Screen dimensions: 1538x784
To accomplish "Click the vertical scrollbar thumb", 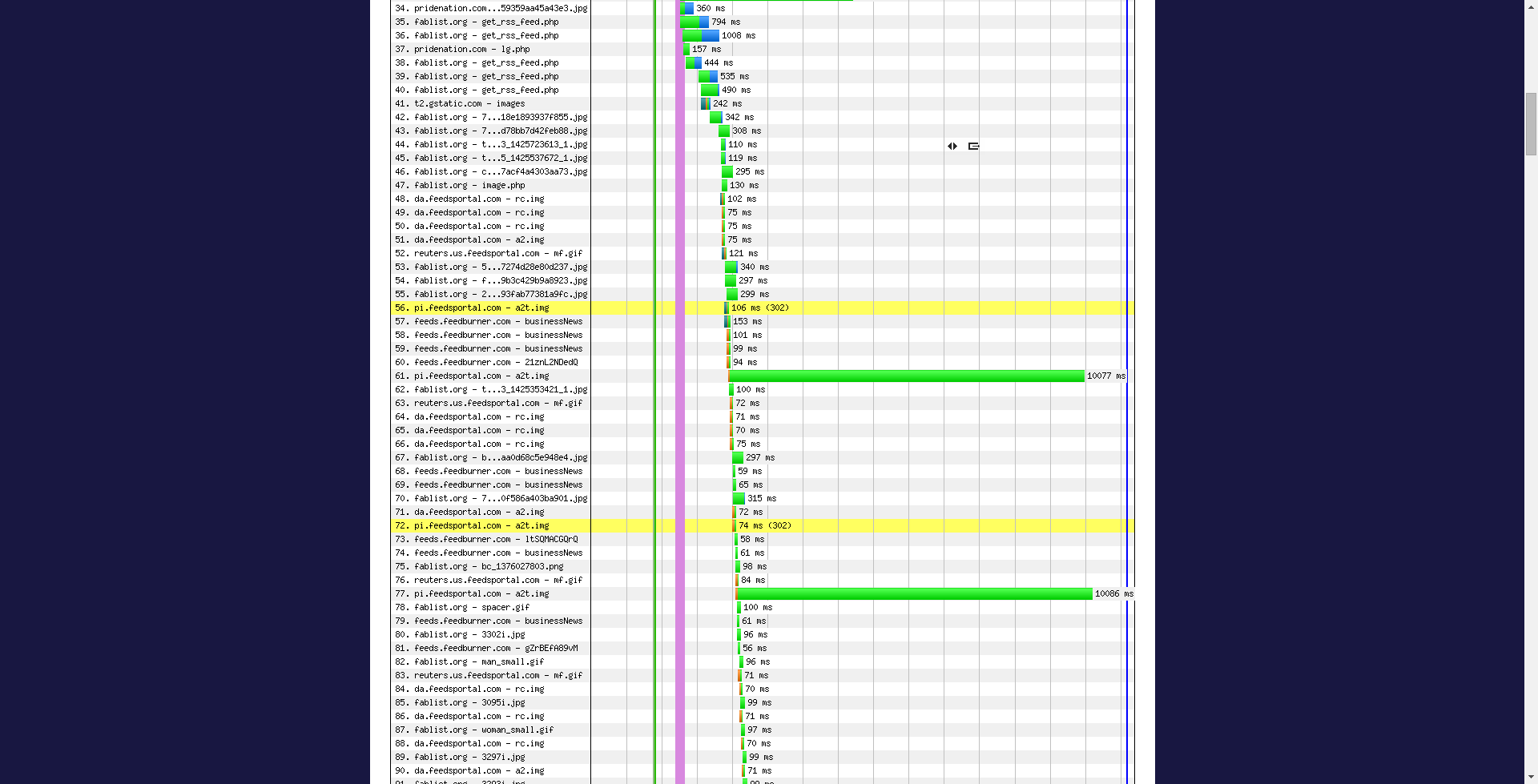I will tap(1531, 124).
